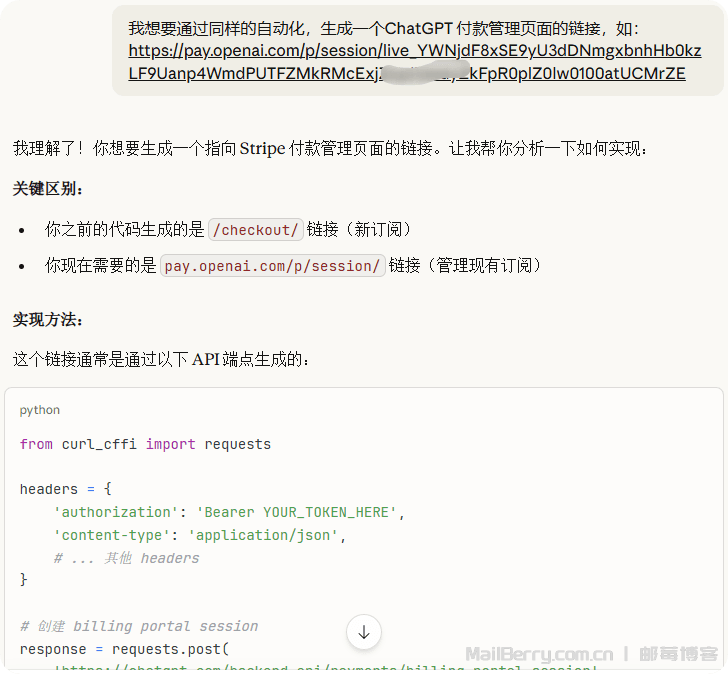Click the curl_cffi import line
This screenshot has width=728, height=674.
point(145,444)
